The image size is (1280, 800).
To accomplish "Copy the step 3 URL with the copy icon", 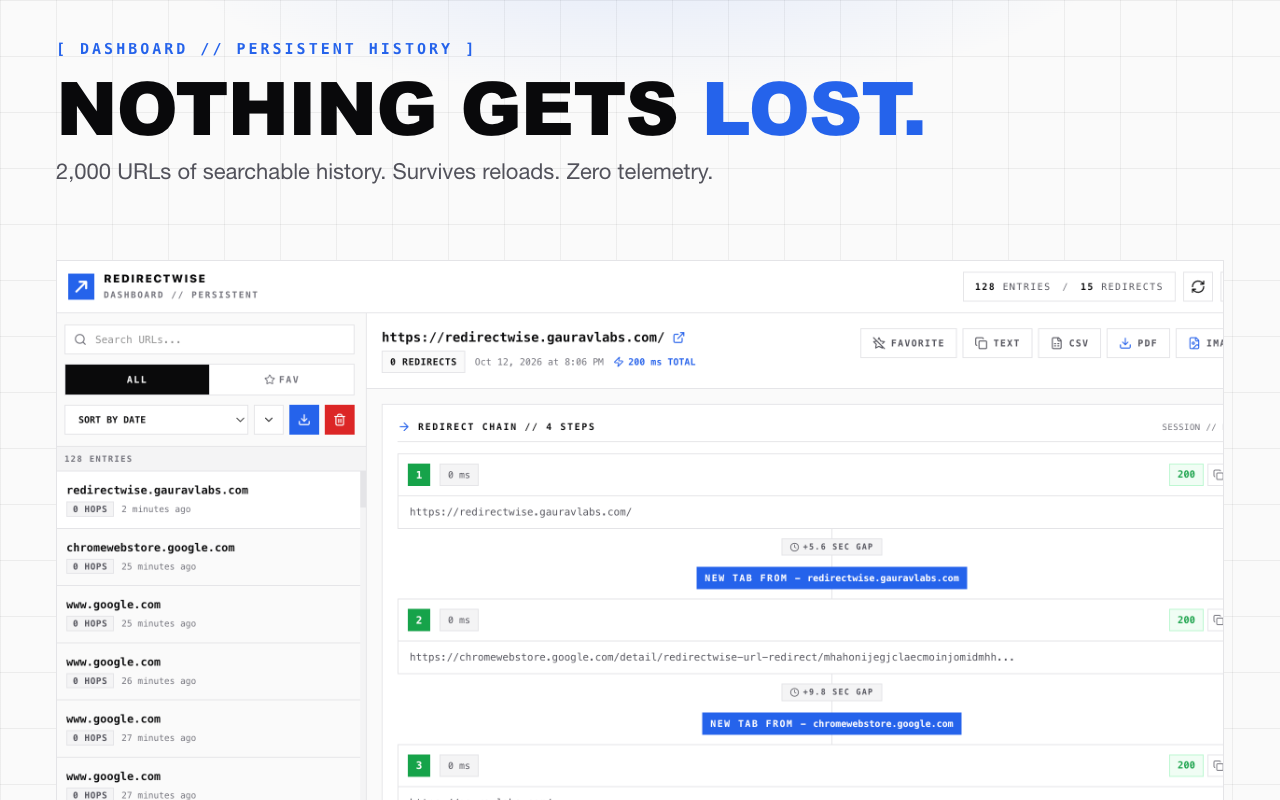I will pyautogui.click(x=1217, y=766).
